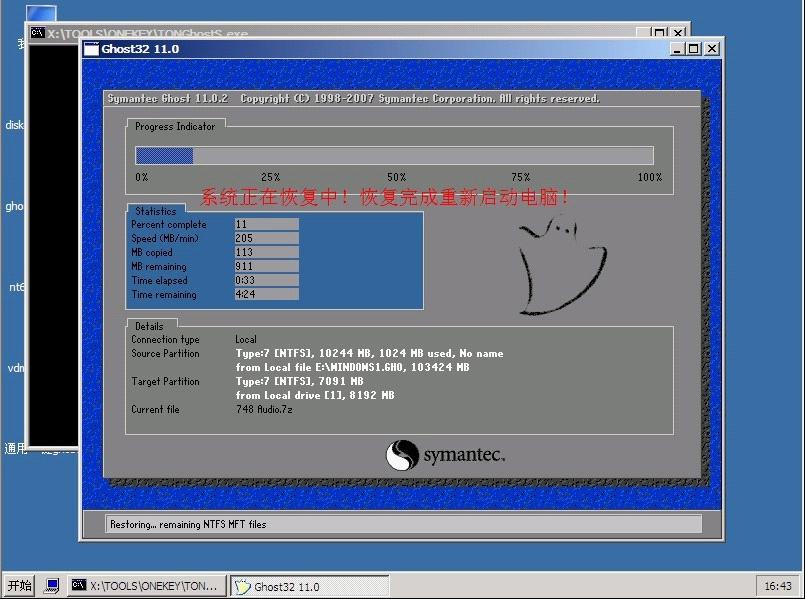Minimize the Ghost32 11.0 window
This screenshot has height=599, width=805.
pyautogui.click(x=678, y=49)
